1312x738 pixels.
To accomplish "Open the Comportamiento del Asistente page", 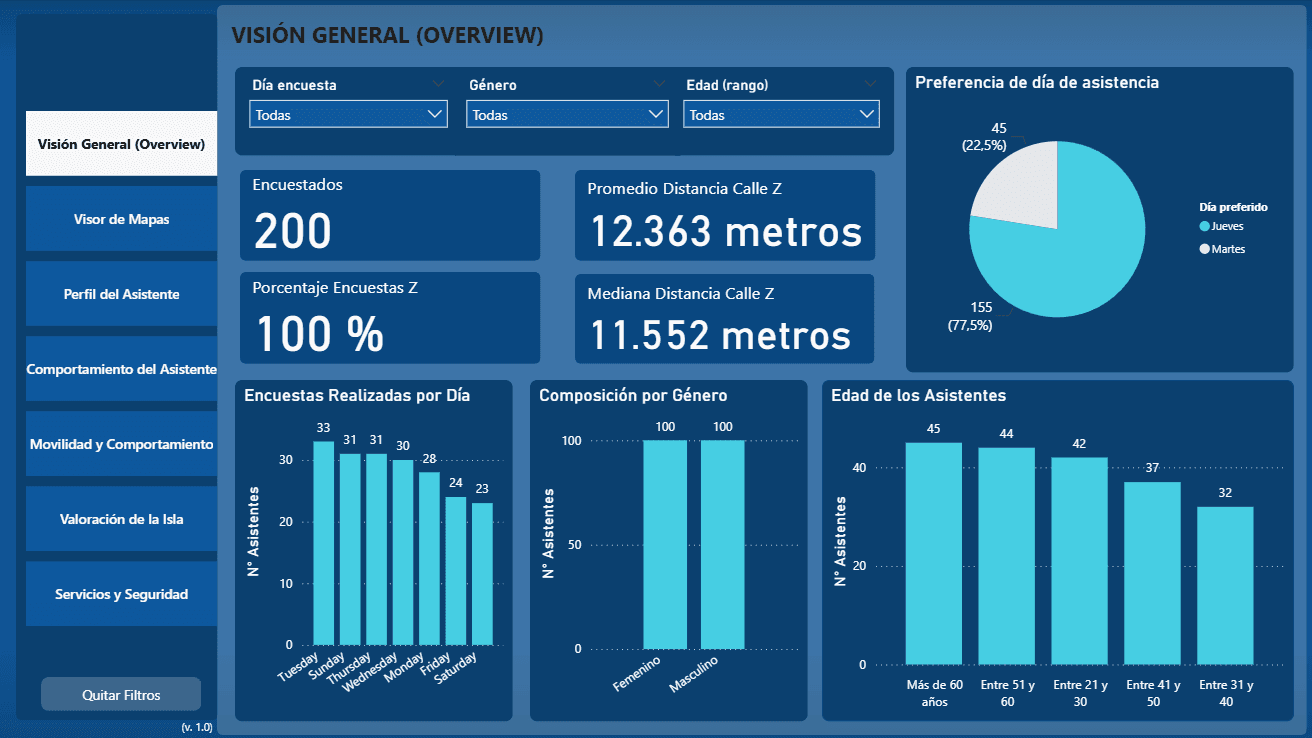I will coord(120,368).
